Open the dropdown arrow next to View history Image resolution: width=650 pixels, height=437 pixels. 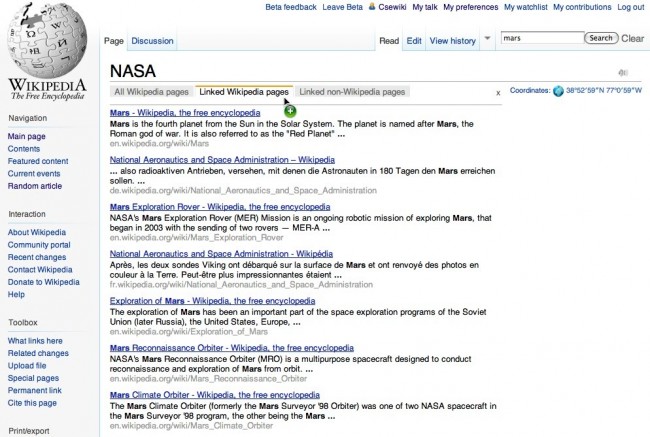click(488, 38)
